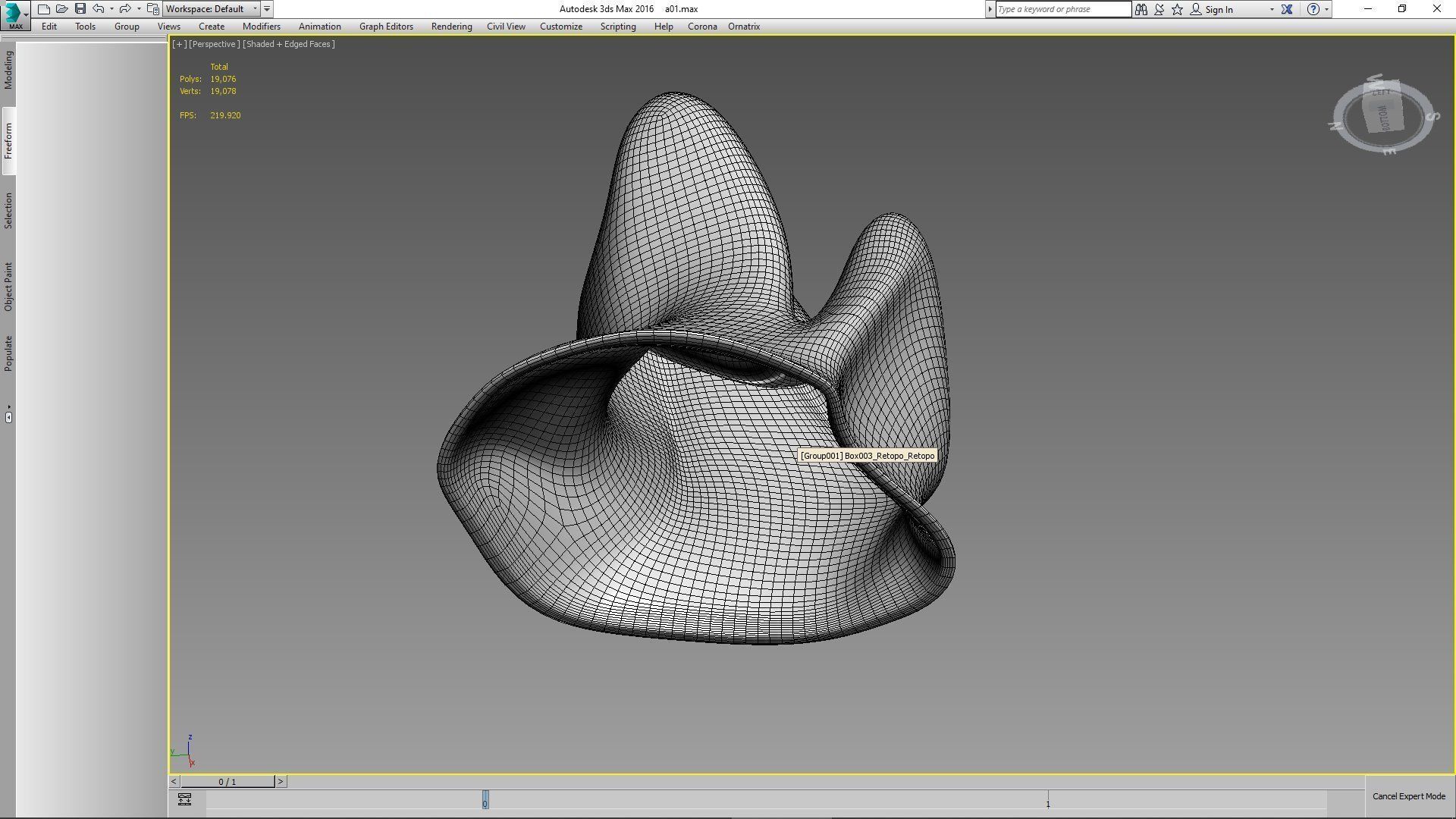Click the FPS value 219.920

click(225, 115)
